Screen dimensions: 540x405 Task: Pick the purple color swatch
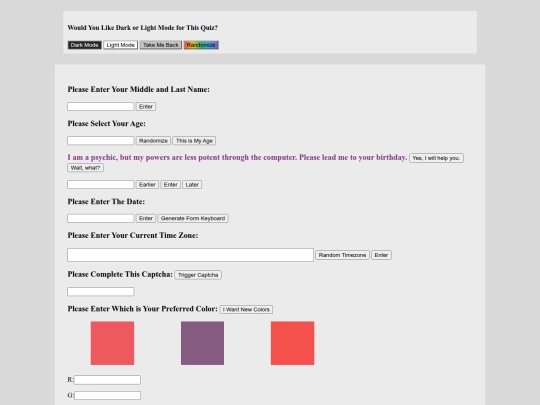pos(202,343)
